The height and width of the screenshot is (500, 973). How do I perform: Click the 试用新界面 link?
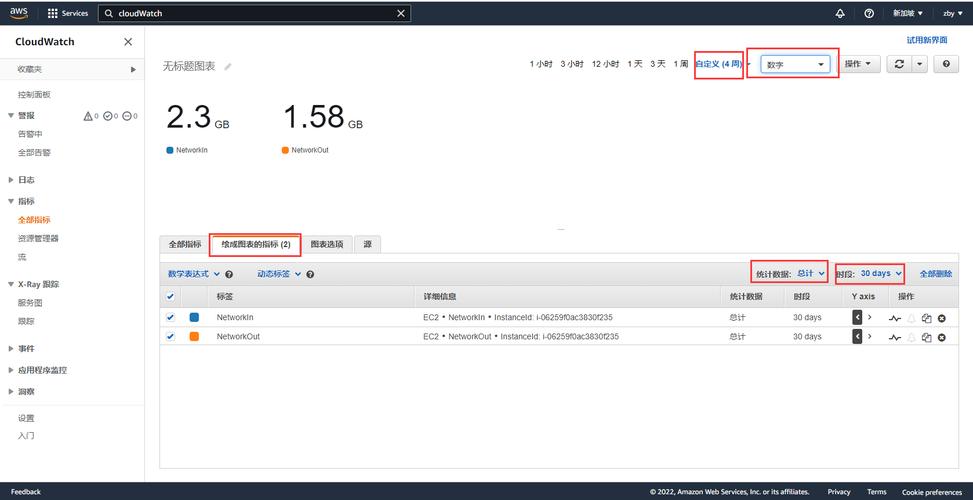coord(927,40)
